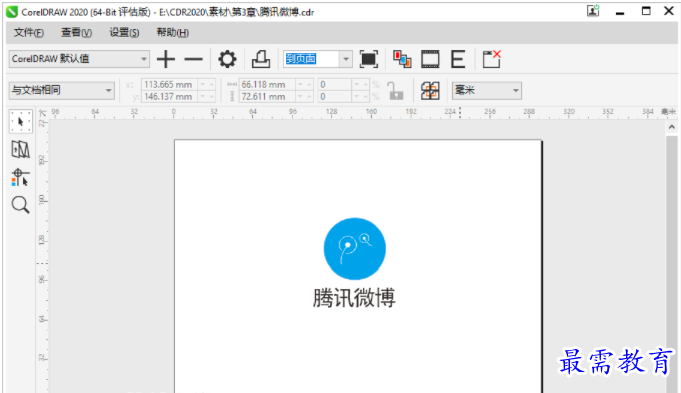The image size is (681, 393).
Task: Select the Zoom magnifier tool
Action: click(20, 205)
